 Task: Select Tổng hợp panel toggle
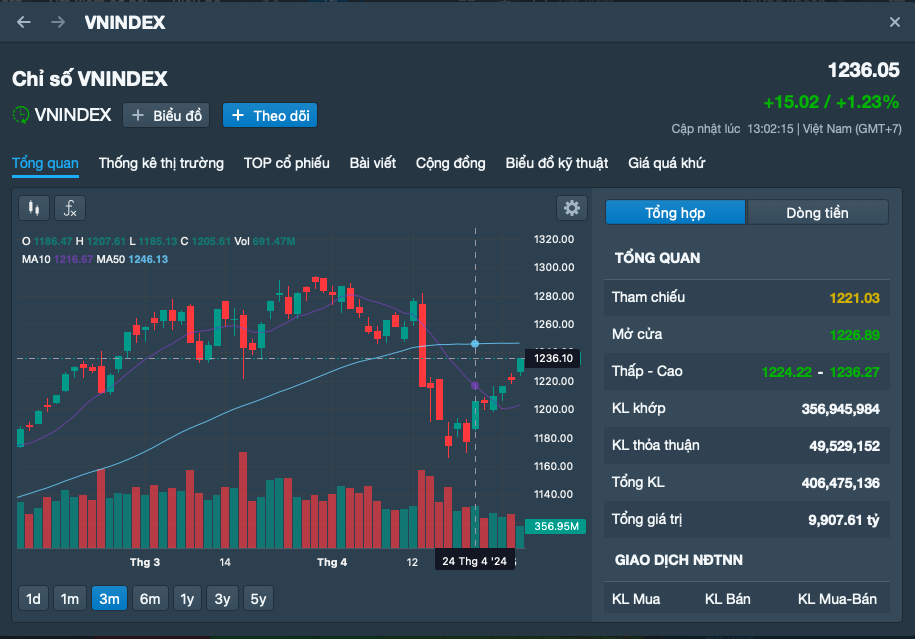(x=675, y=212)
